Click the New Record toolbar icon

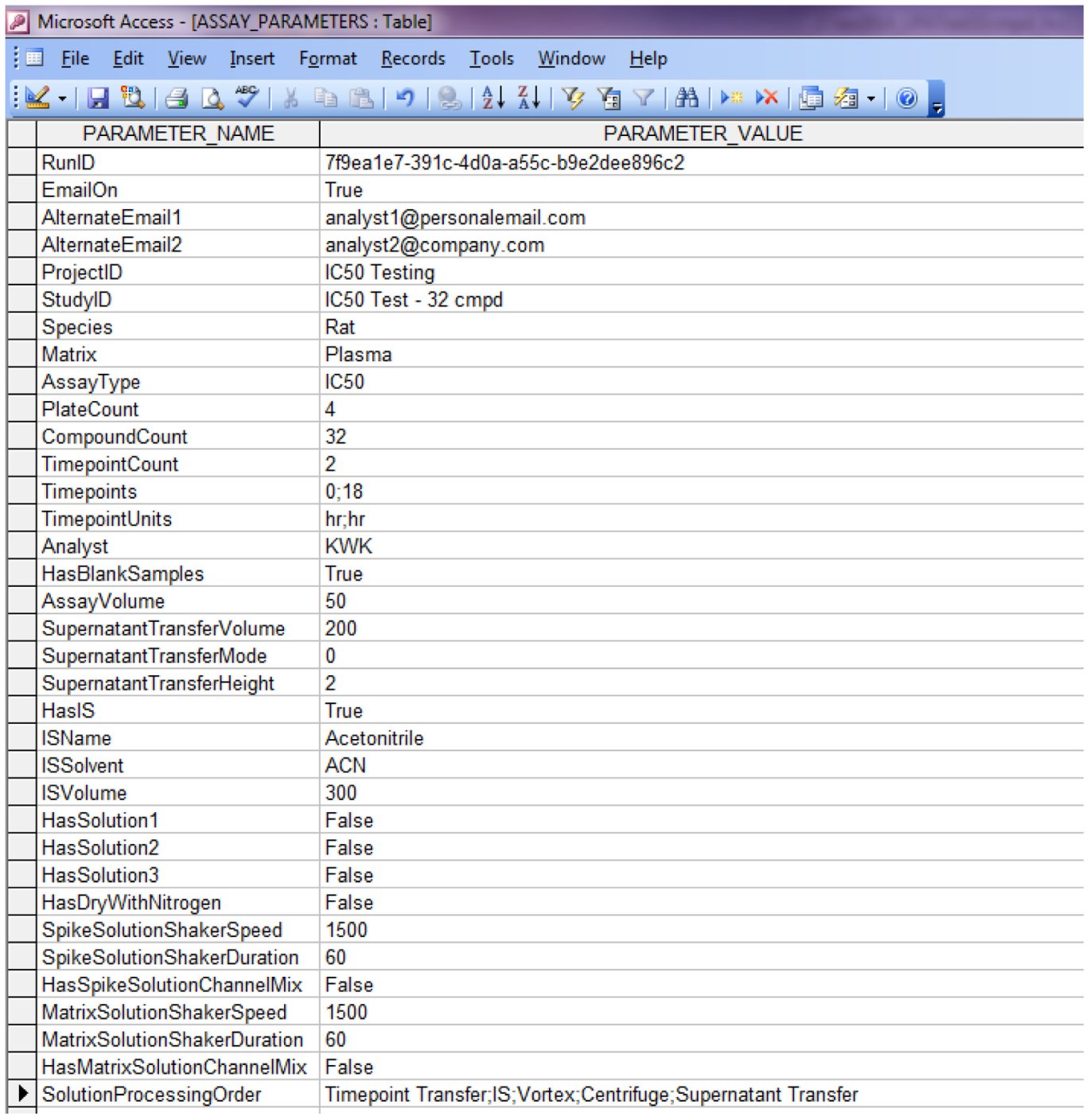(x=731, y=98)
